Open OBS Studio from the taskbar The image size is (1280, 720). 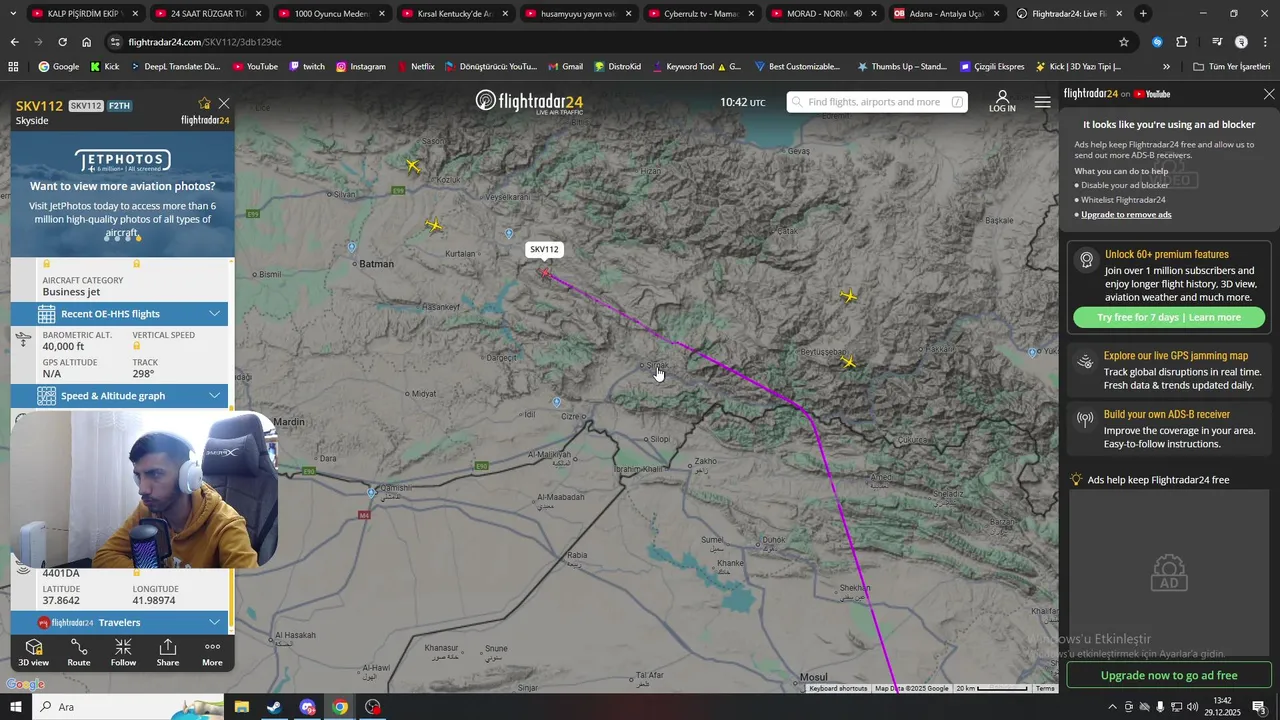click(x=373, y=707)
